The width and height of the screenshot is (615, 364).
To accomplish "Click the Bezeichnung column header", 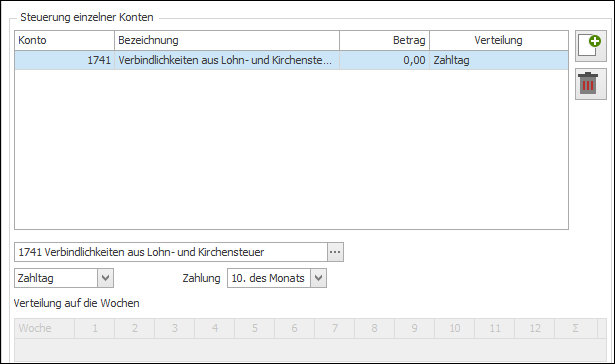I will pos(227,40).
